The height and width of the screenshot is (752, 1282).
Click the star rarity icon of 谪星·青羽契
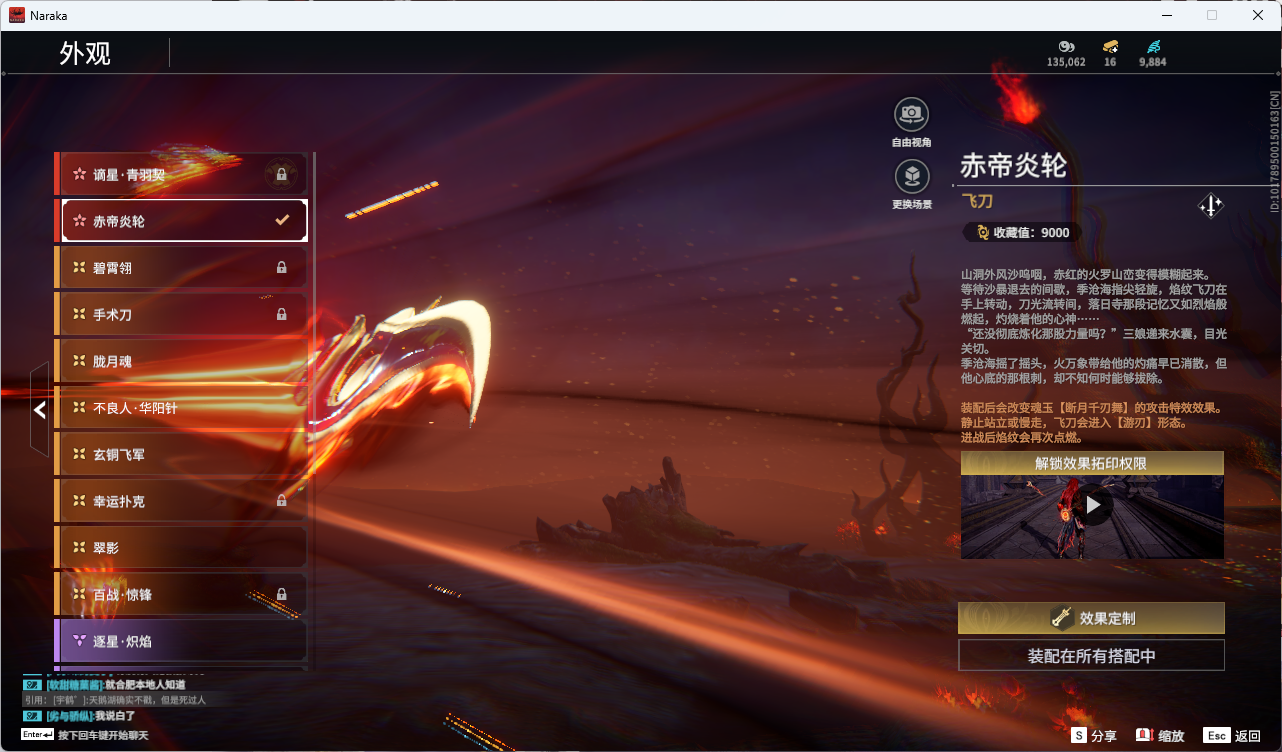pyautogui.click(x=79, y=174)
